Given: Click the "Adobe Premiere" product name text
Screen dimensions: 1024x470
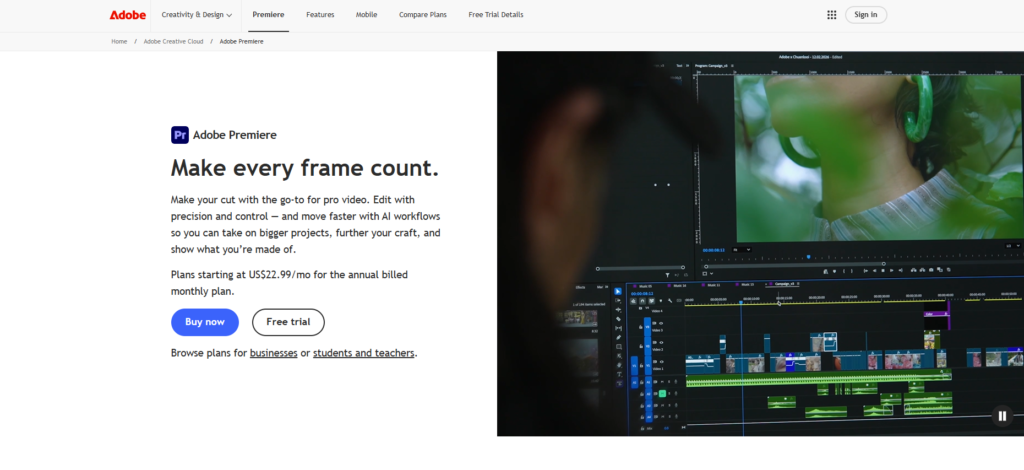Looking at the screenshot, I should click(x=234, y=135).
